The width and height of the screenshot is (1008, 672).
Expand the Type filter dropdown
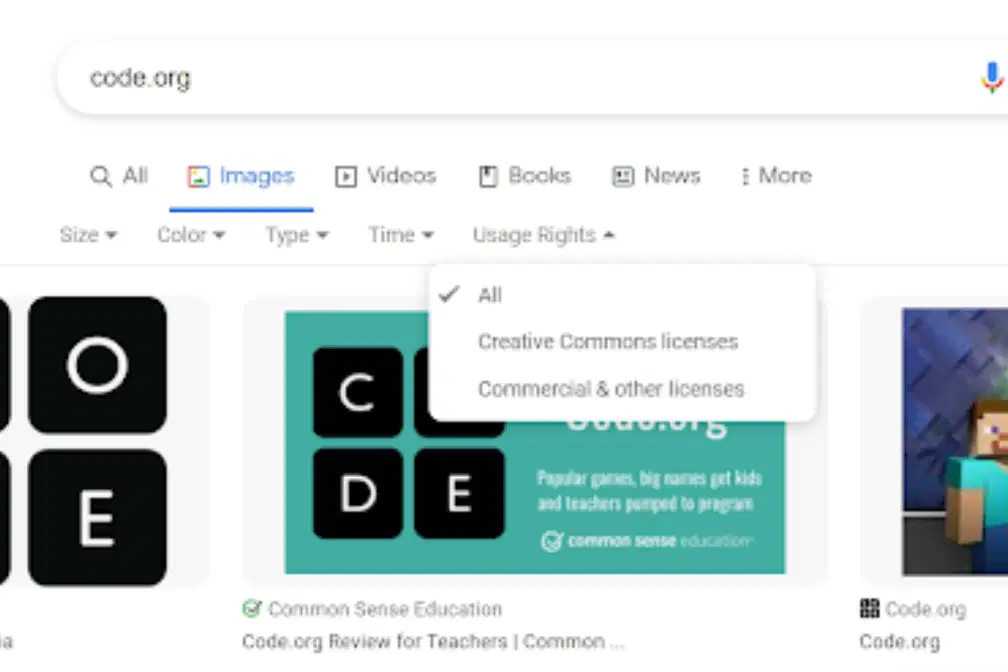tap(297, 235)
